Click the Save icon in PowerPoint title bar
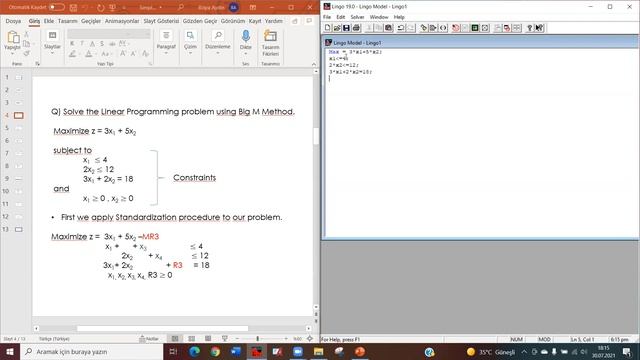 tap(73, 7)
